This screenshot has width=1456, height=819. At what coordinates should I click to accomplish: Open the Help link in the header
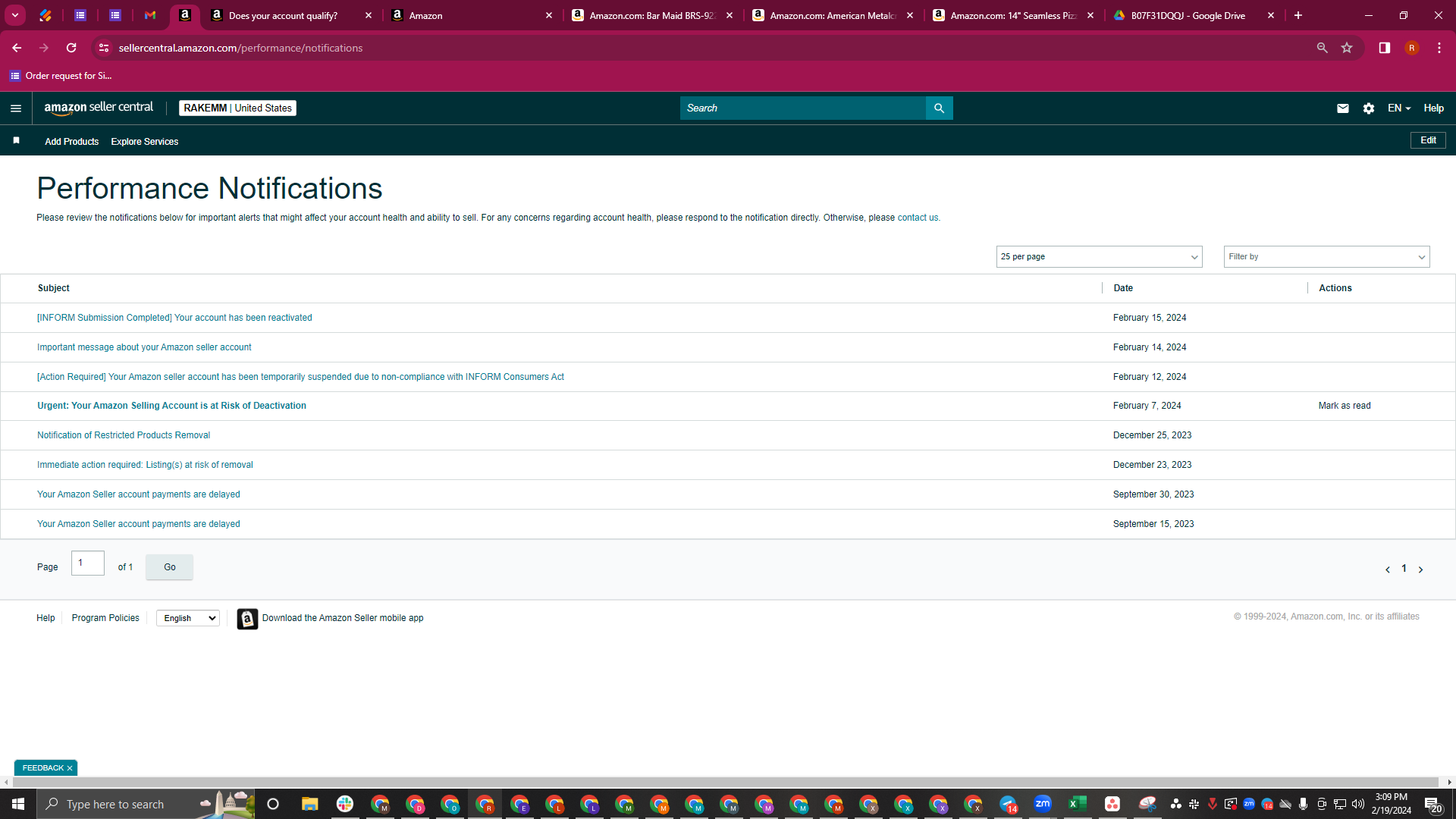coord(1433,108)
